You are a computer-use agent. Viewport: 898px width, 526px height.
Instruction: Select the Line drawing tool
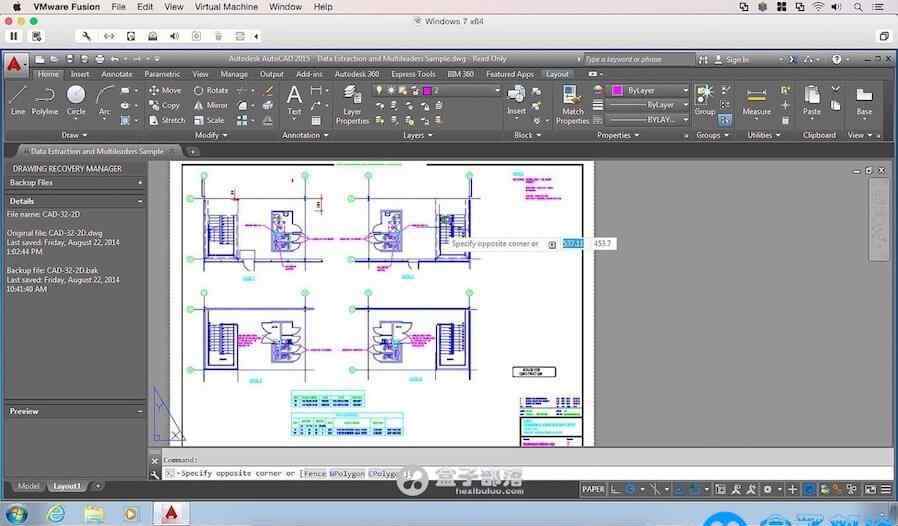tap(18, 101)
